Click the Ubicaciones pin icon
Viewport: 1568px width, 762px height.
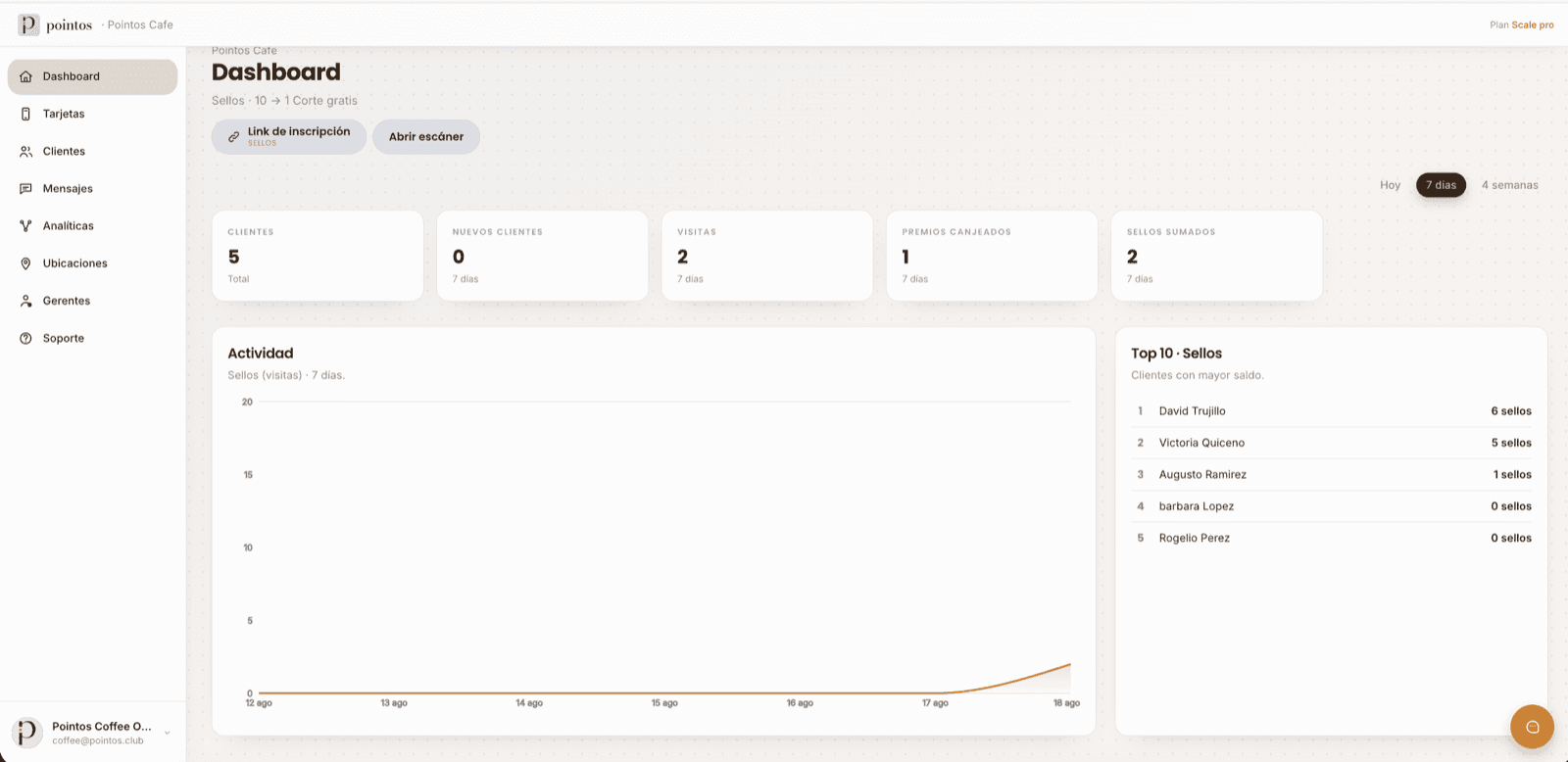click(26, 263)
